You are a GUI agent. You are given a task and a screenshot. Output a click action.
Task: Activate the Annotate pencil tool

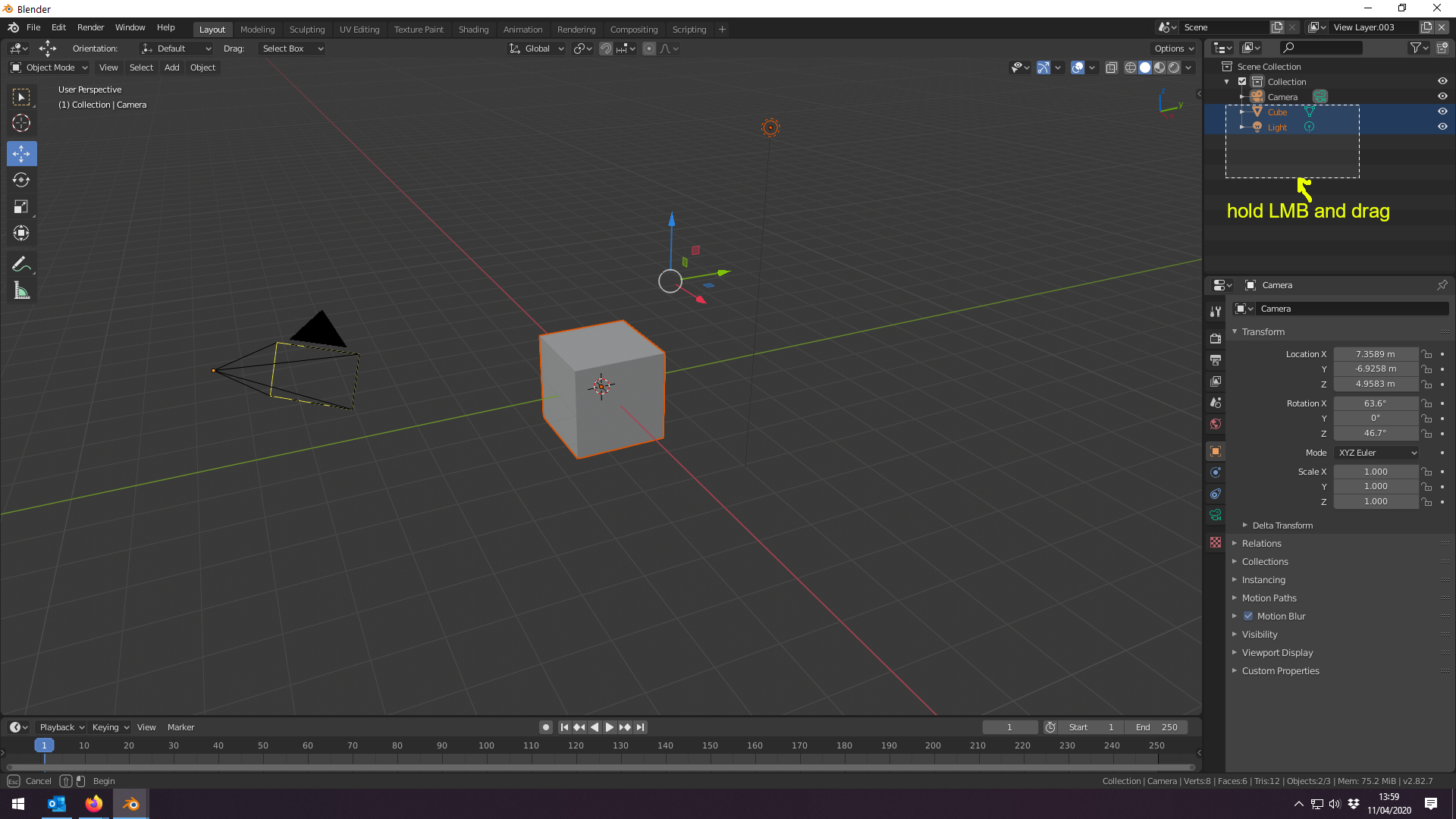(x=21, y=264)
